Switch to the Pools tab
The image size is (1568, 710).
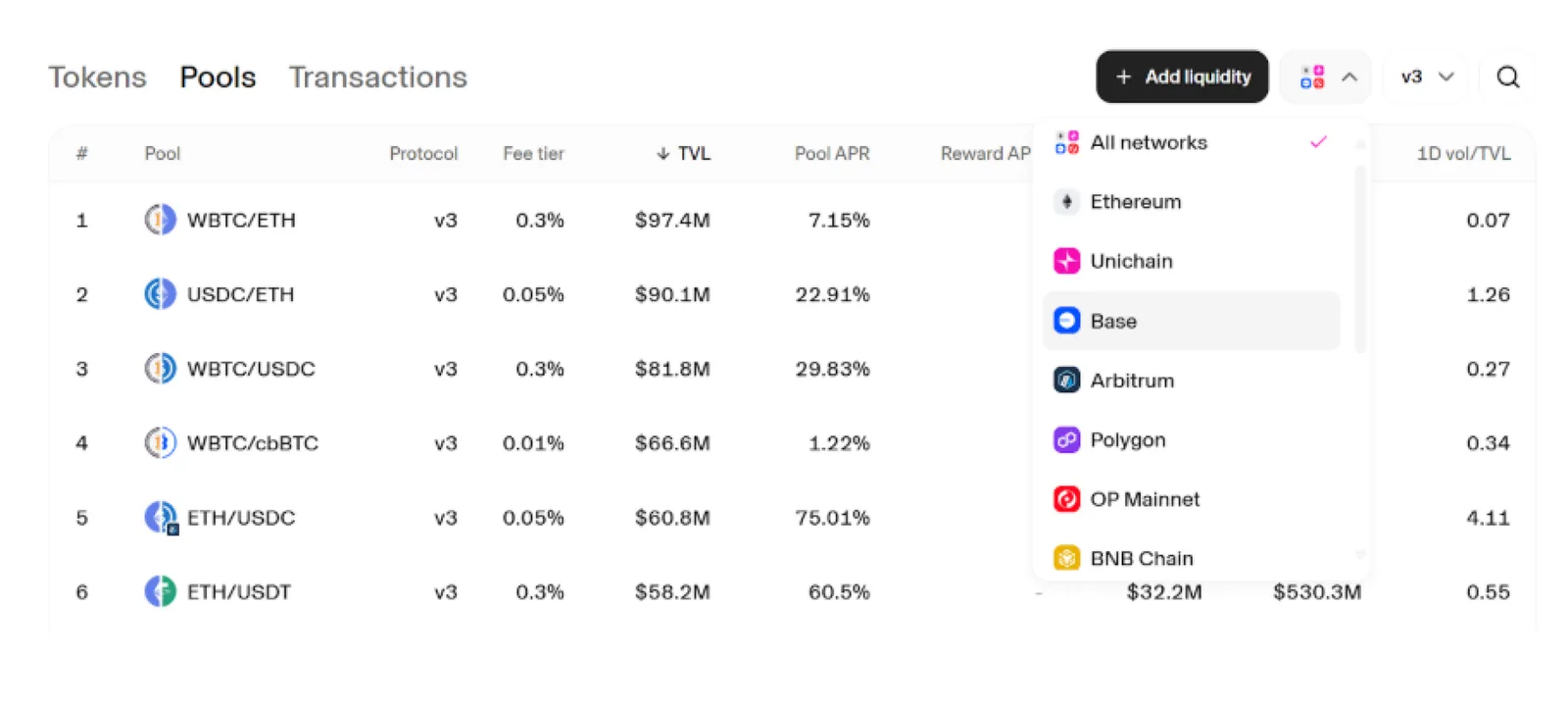tap(218, 76)
